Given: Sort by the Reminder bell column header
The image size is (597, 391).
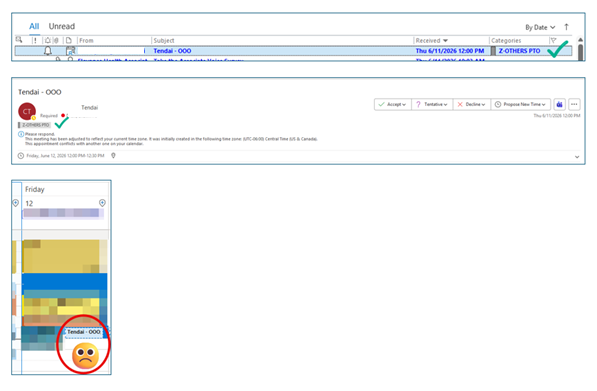Looking at the screenshot, I should tap(48, 40).
